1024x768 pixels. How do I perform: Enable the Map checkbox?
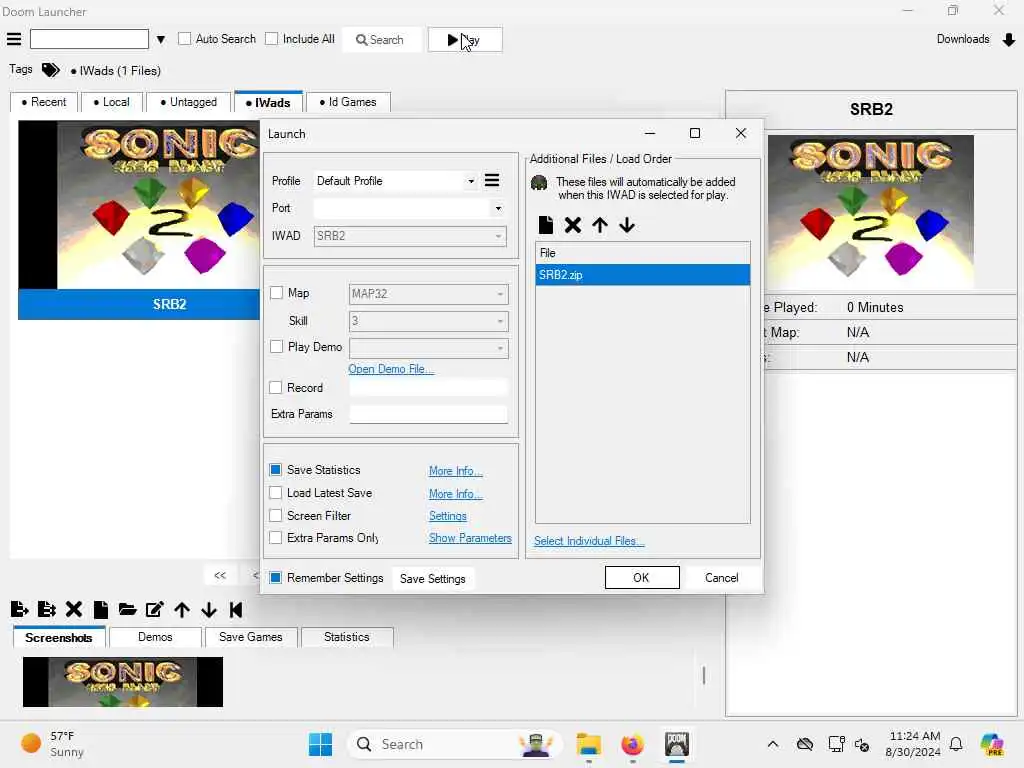coord(276,293)
